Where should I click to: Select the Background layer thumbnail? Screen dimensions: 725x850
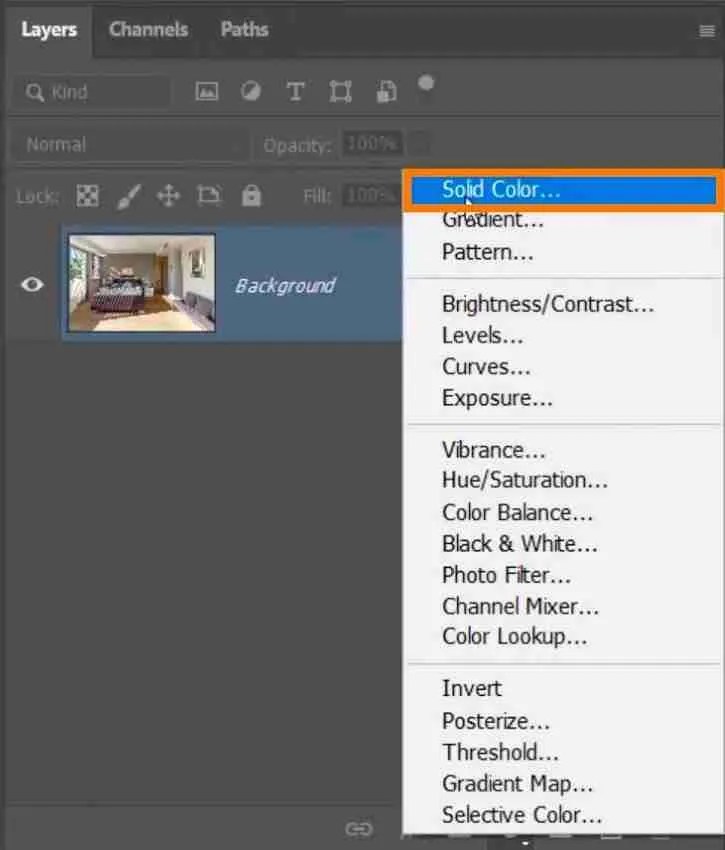pyautogui.click(x=142, y=283)
